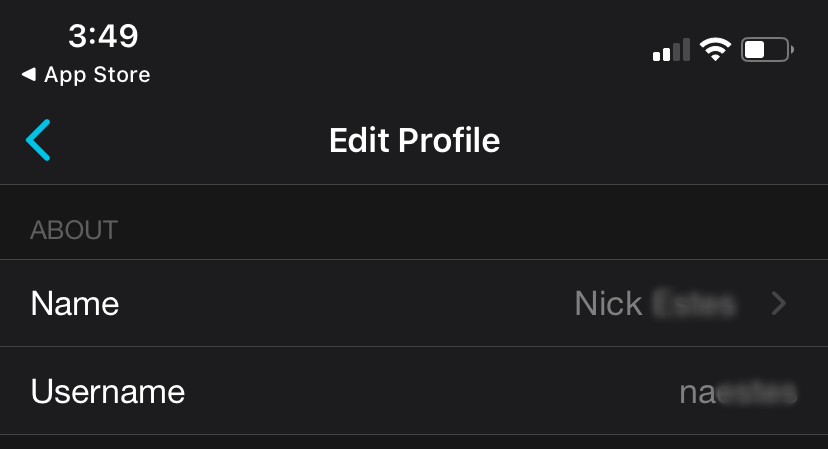The image size is (828, 449).
Task: Tap the ABOUT section header
Action: [74, 230]
